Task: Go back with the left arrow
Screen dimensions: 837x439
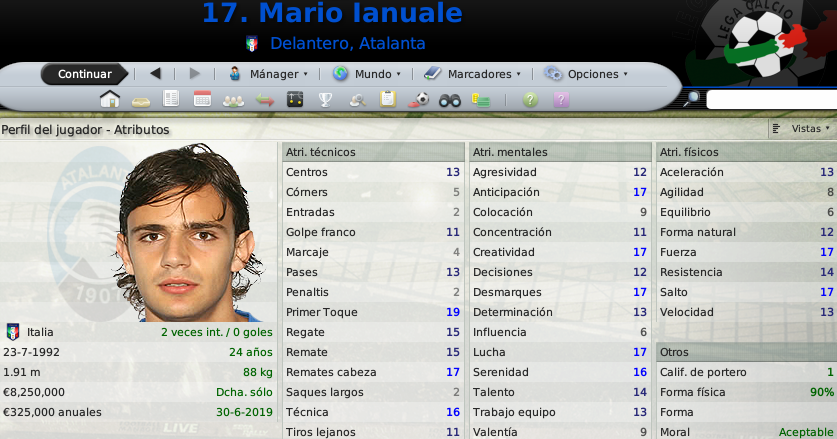Action: (x=155, y=74)
